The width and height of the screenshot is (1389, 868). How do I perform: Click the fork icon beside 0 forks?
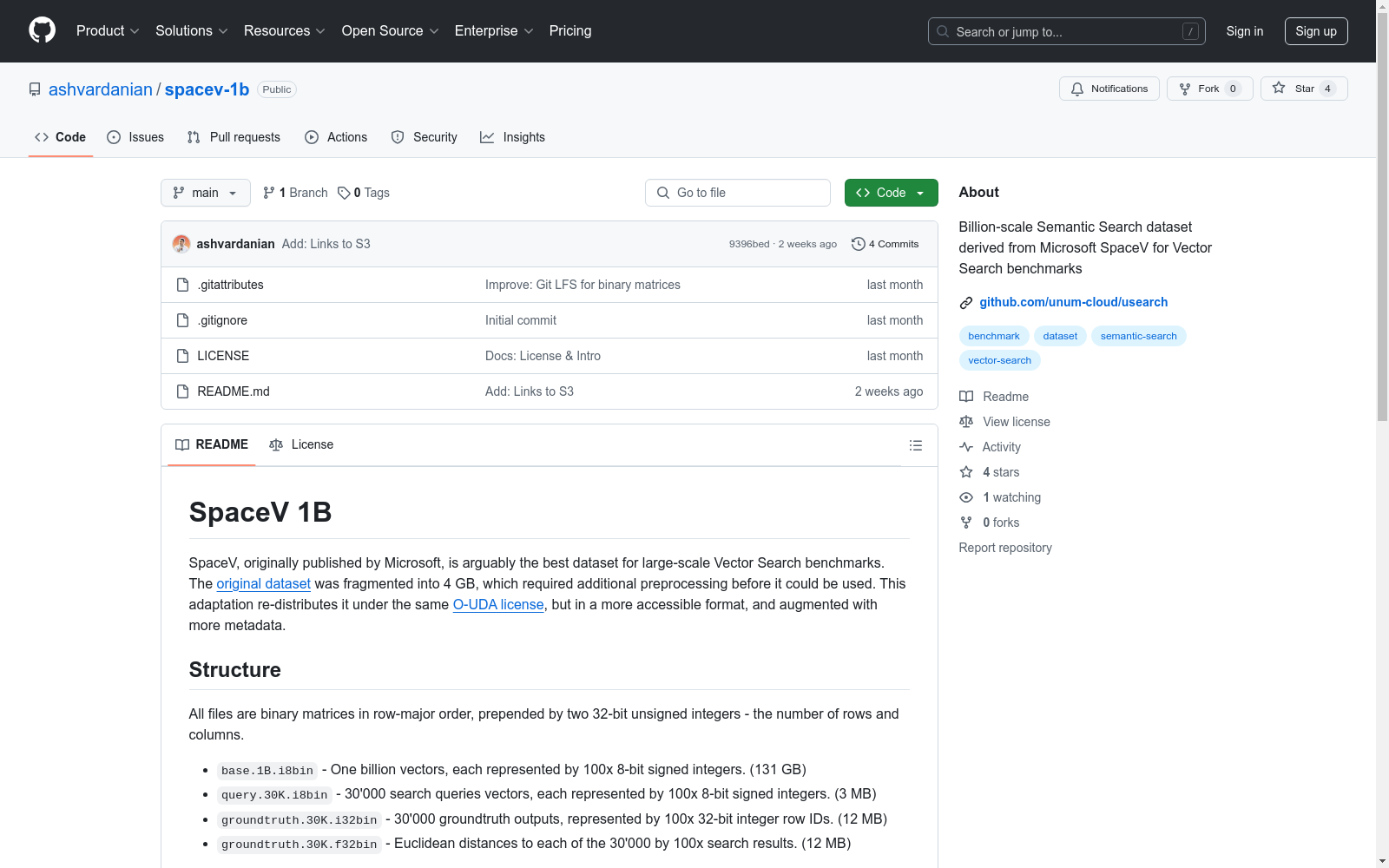pos(966,523)
